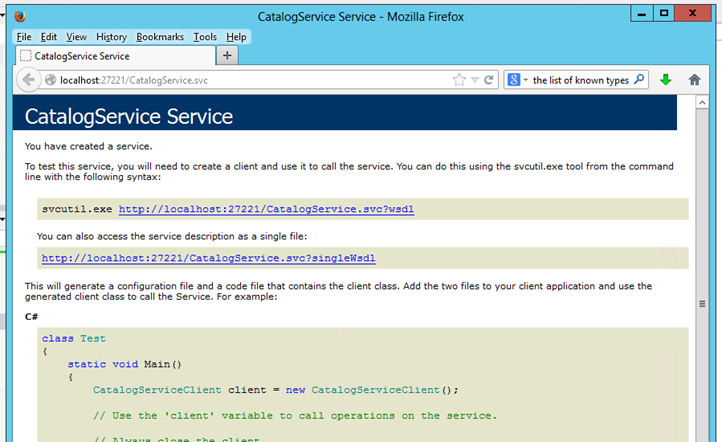Open the Google search engine dropdown

[x=517, y=80]
